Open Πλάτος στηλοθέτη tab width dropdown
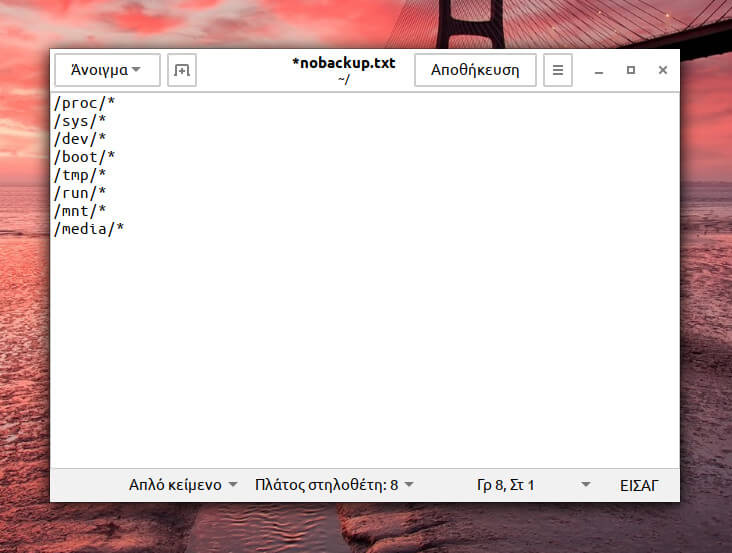The width and height of the screenshot is (732, 553). (334, 485)
